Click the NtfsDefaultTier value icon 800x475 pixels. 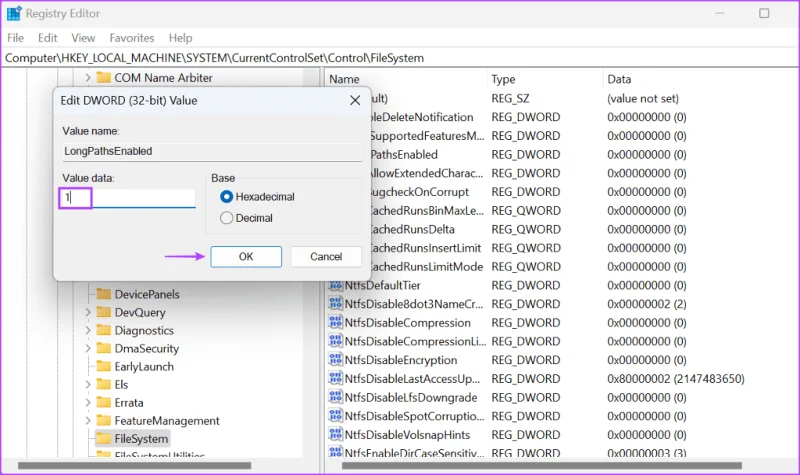pos(335,285)
